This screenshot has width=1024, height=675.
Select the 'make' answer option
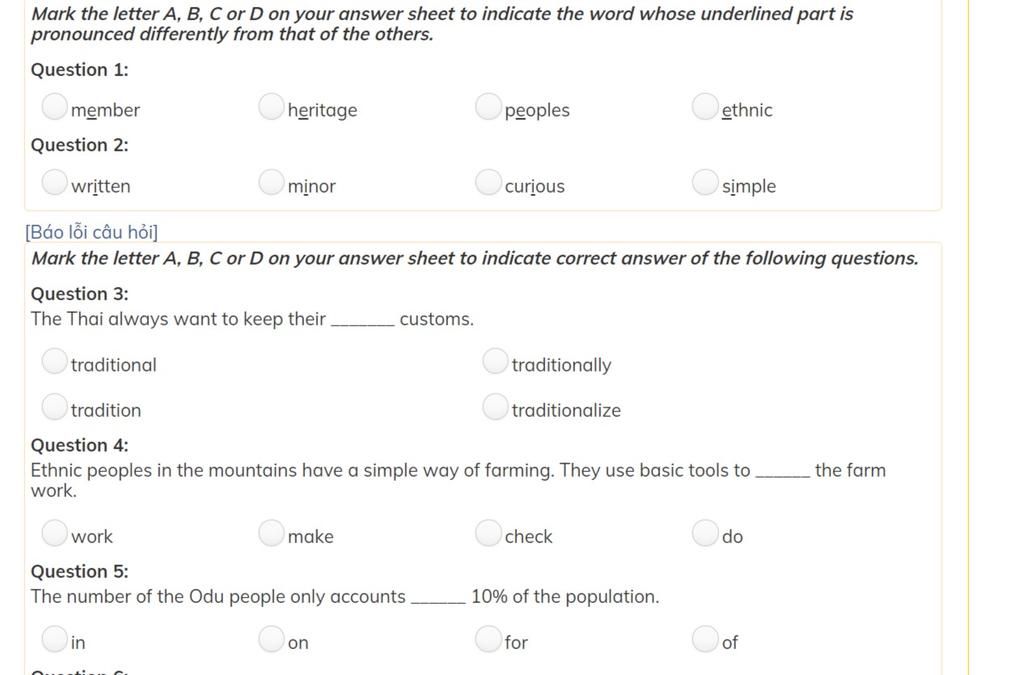coord(271,532)
